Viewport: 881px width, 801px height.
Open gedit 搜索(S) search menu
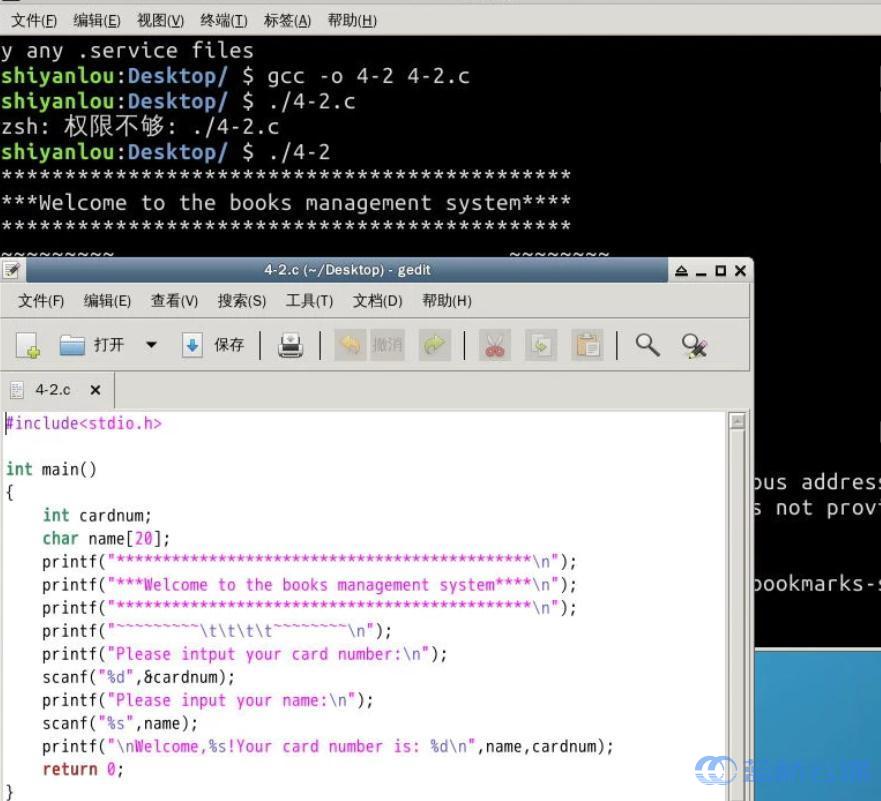tap(241, 301)
